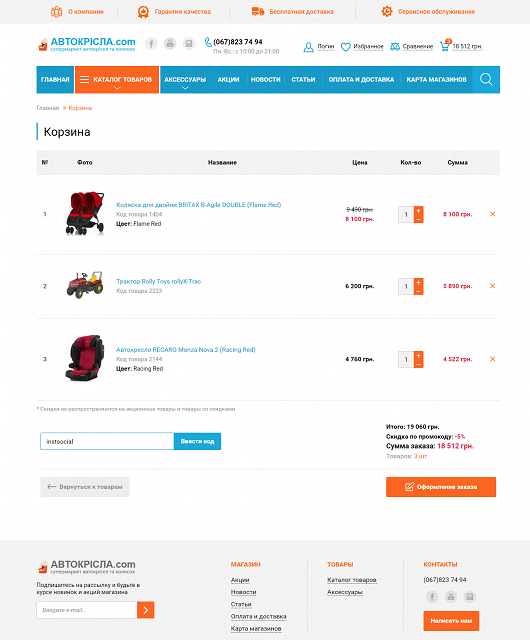Delete the Rolly Toys tractor from cart
The height and width of the screenshot is (640, 530).
point(492,286)
